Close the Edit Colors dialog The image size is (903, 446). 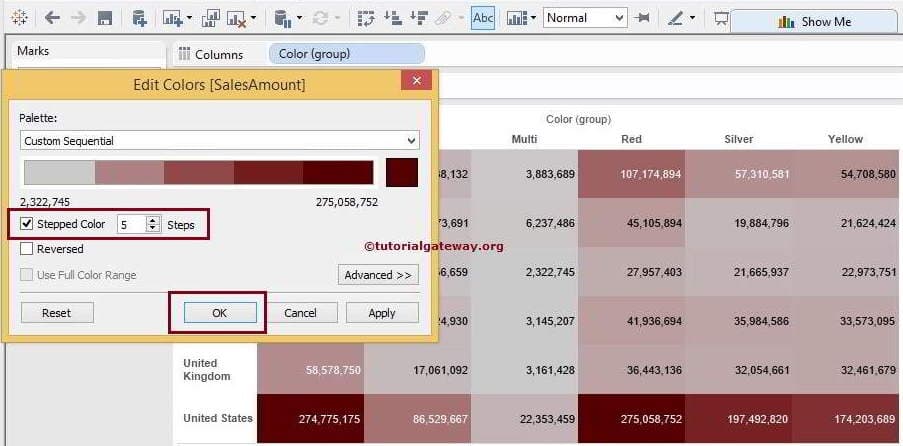coord(416,80)
